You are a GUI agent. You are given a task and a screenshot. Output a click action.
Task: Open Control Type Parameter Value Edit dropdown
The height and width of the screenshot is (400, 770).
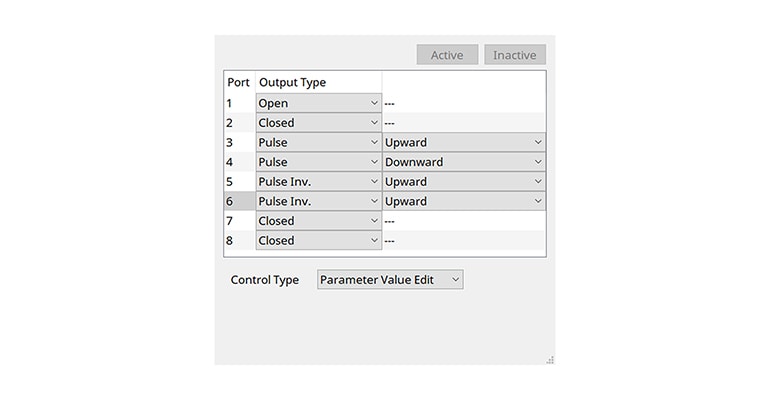tap(390, 280)
